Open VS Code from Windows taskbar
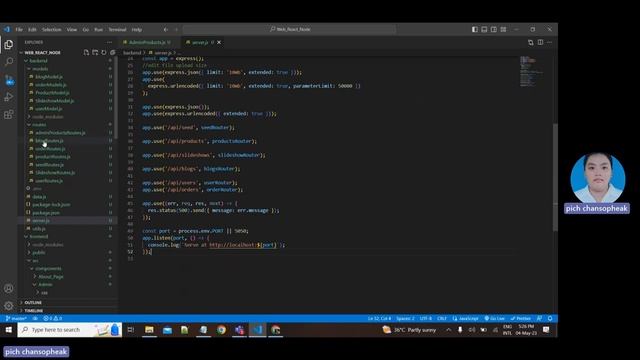Screen dimensions: 640x360 click(x=258, y=330)
